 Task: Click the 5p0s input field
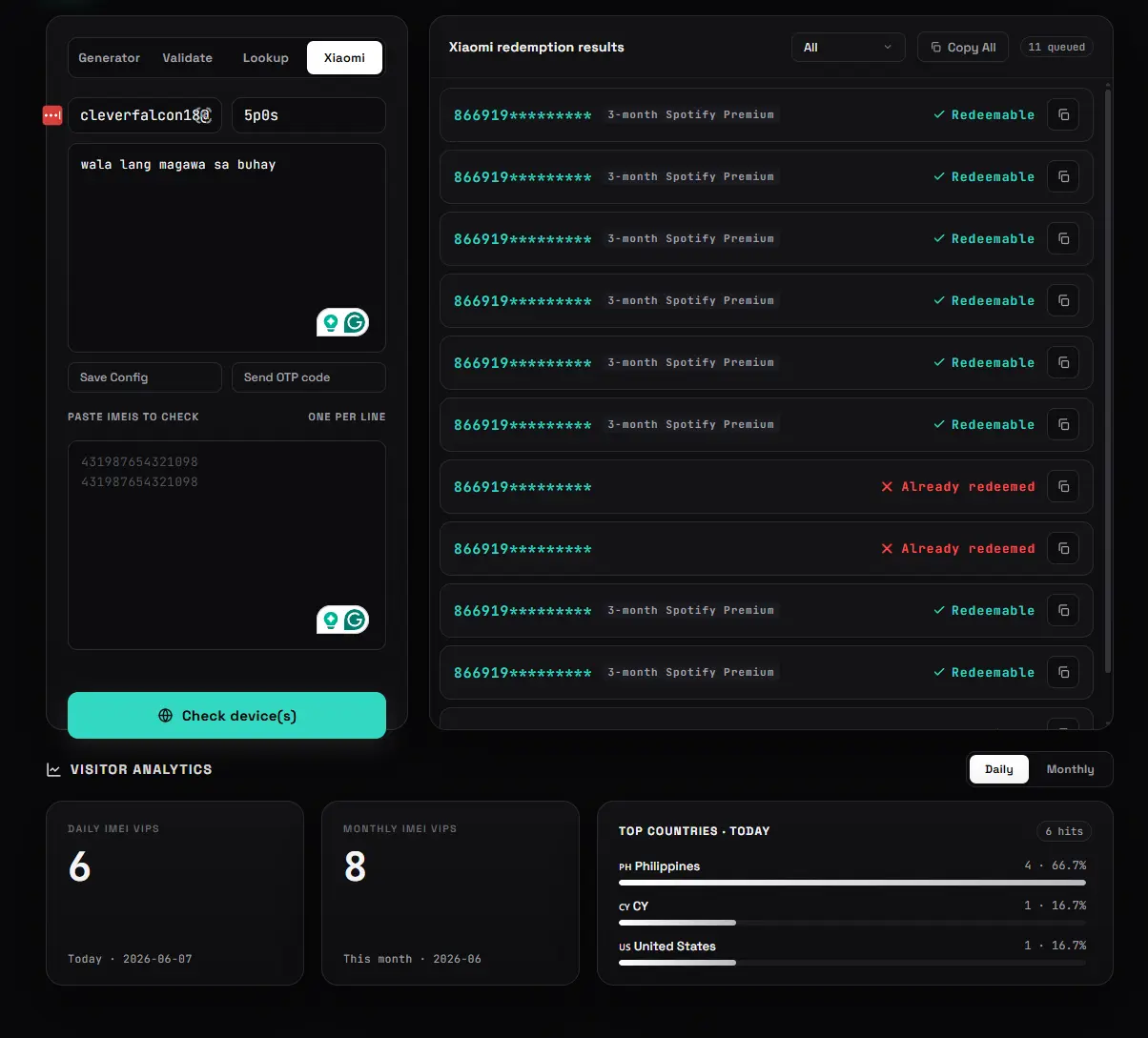click(x=309, y=114)
